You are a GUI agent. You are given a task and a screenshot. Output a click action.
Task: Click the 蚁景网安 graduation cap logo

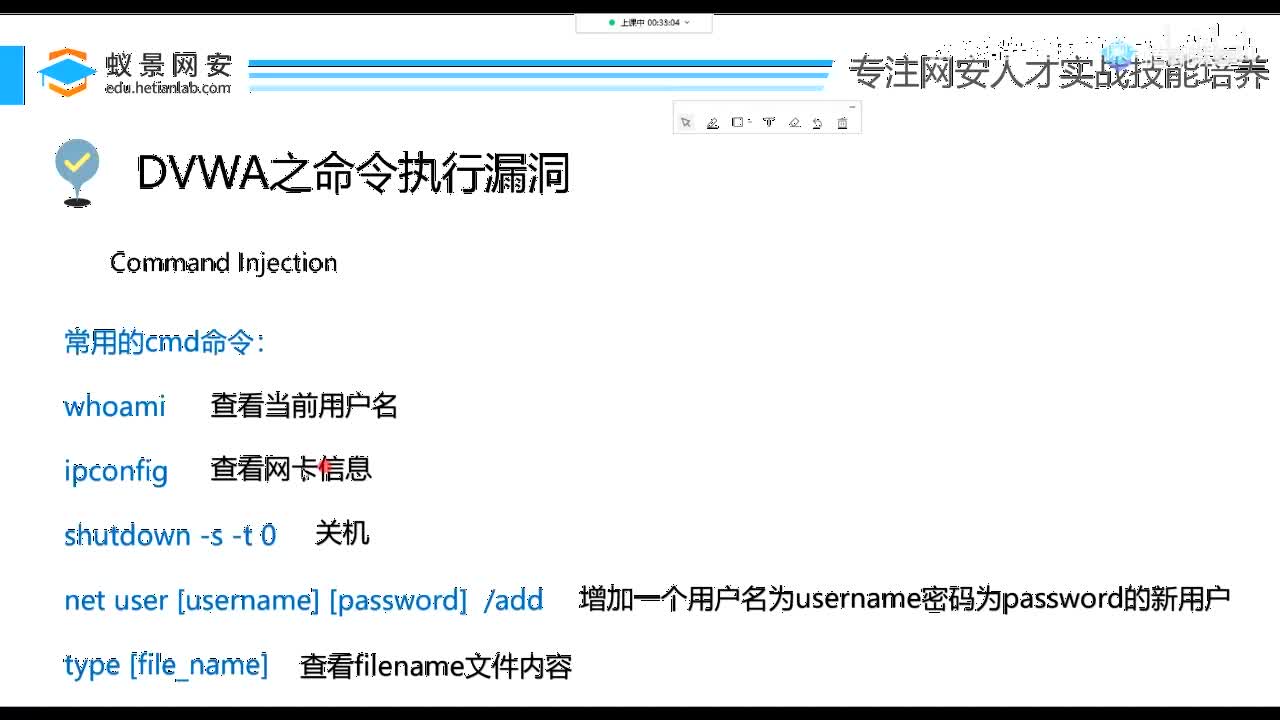[66, 72]
